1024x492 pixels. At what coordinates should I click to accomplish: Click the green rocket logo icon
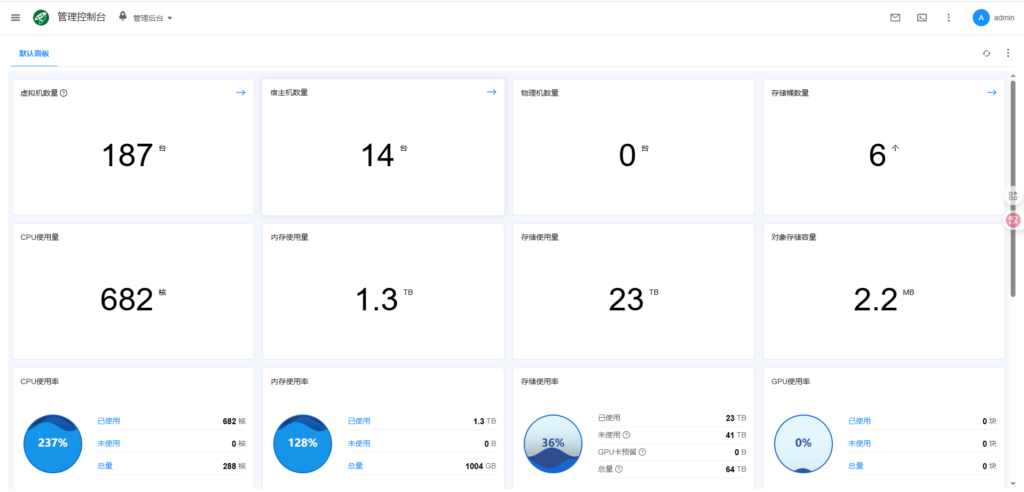41,17
